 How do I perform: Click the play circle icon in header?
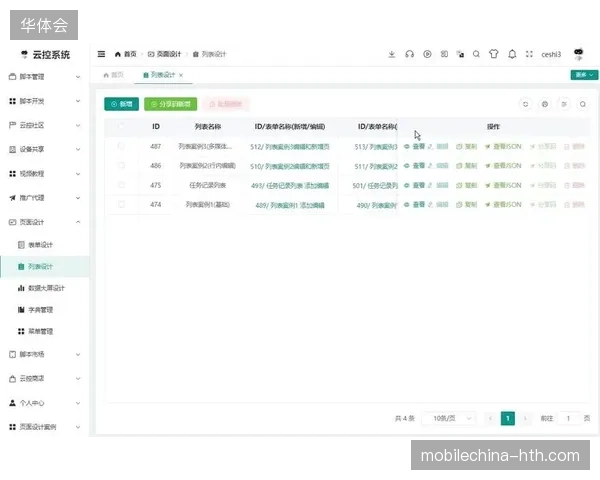coord(427,54)
